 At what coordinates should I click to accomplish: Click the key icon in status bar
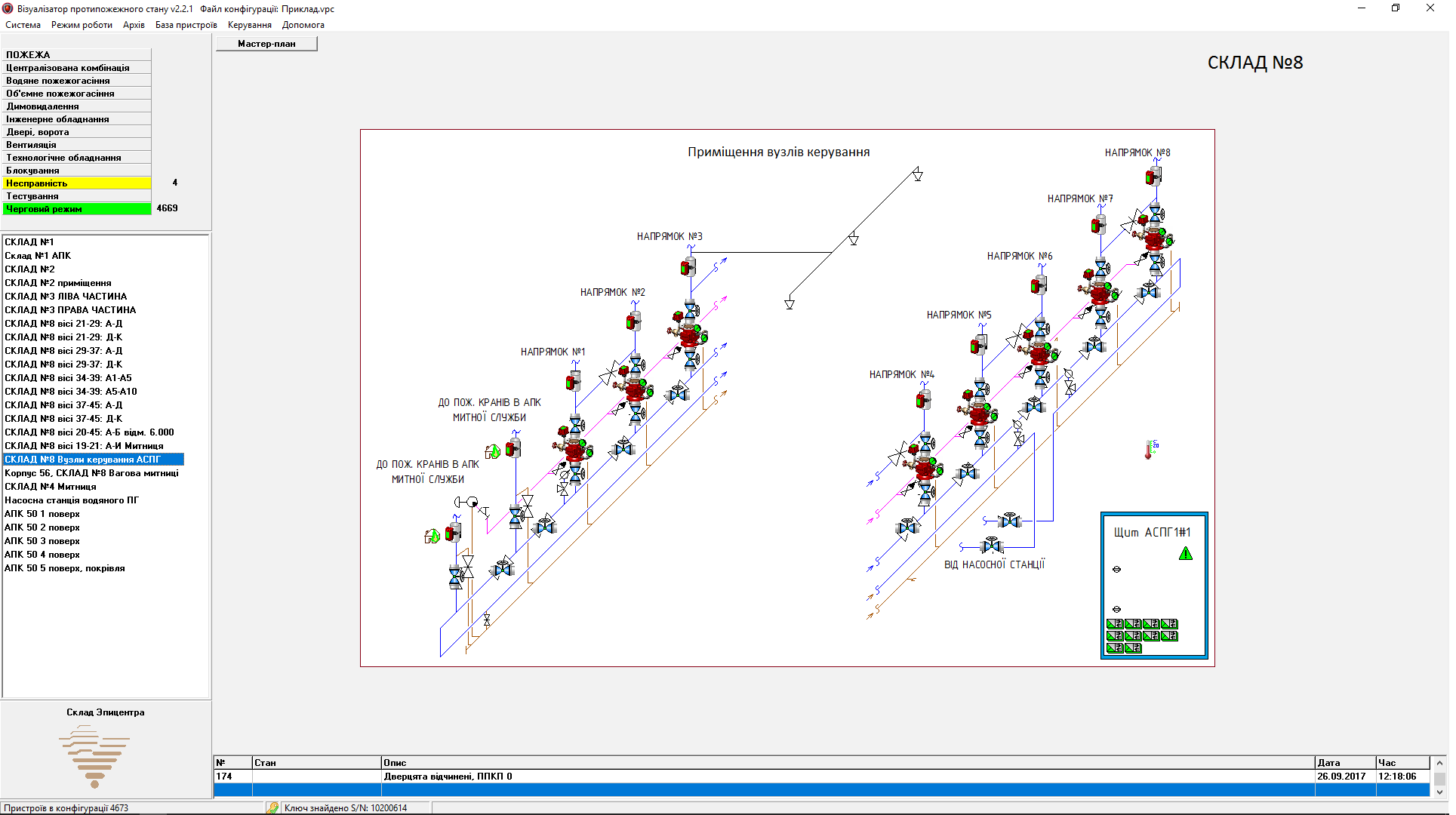click(272, 807)
